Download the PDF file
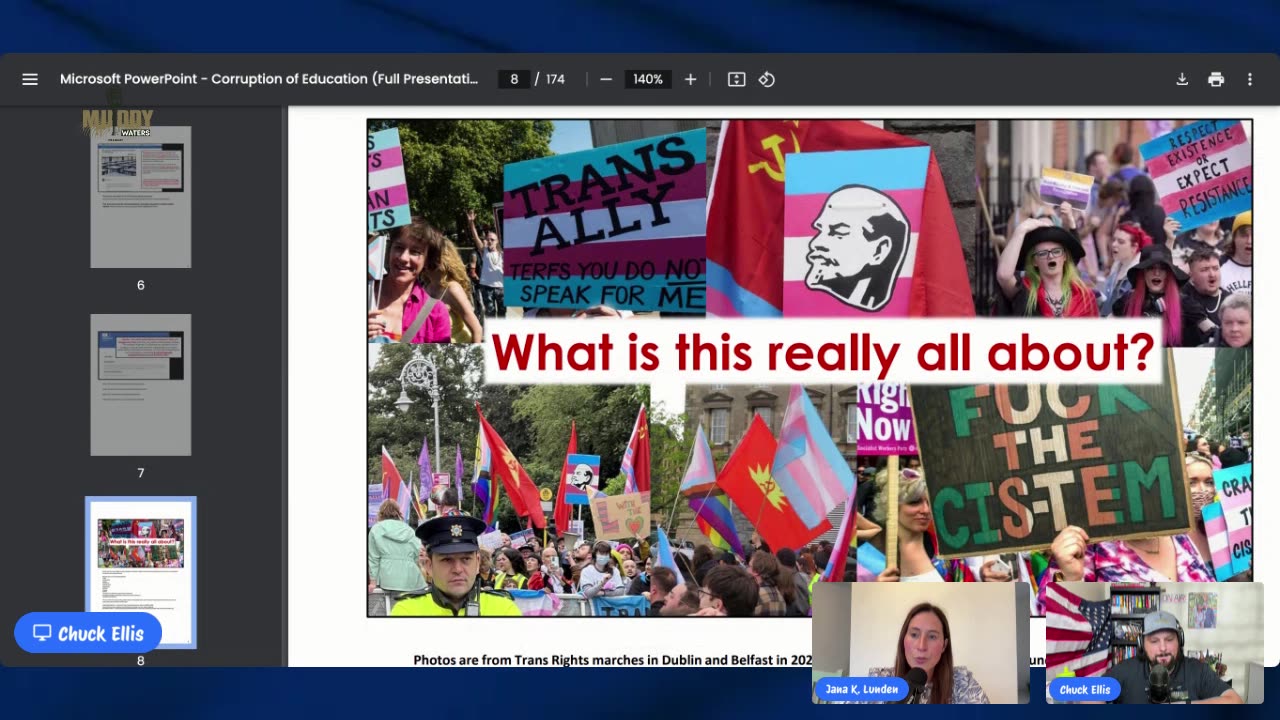The height and width of the screenshot is (720, 1280). point(1182,79)
